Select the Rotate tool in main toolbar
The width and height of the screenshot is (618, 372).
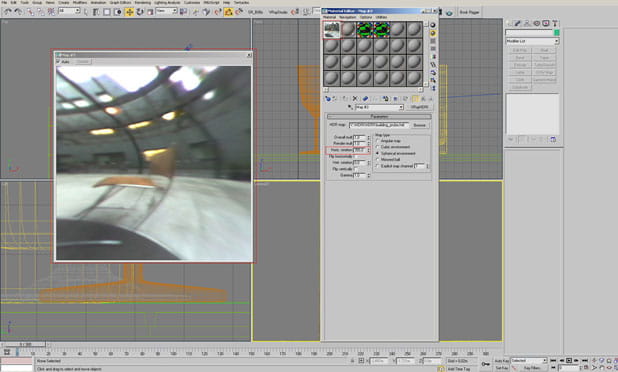click(x=140, y=12)
